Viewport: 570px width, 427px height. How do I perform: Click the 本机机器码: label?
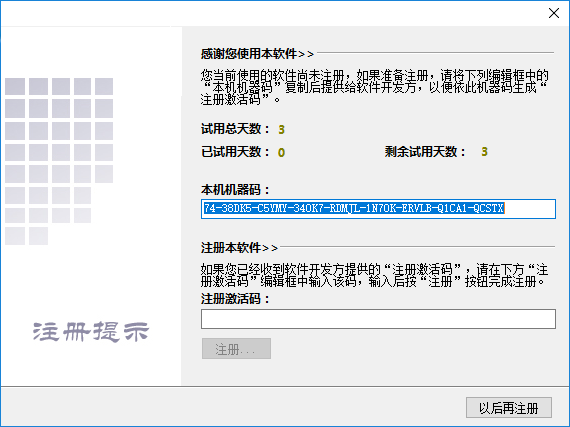point(235,189)
